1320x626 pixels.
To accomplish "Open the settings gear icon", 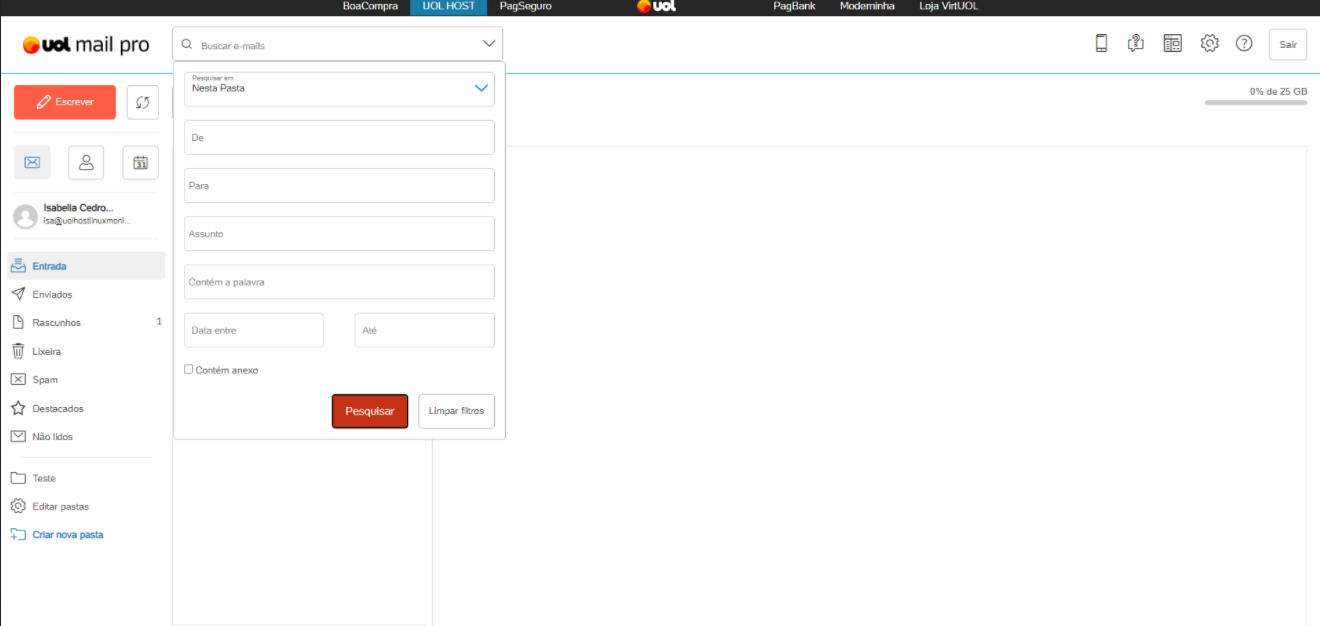I will pos(1209,43).
